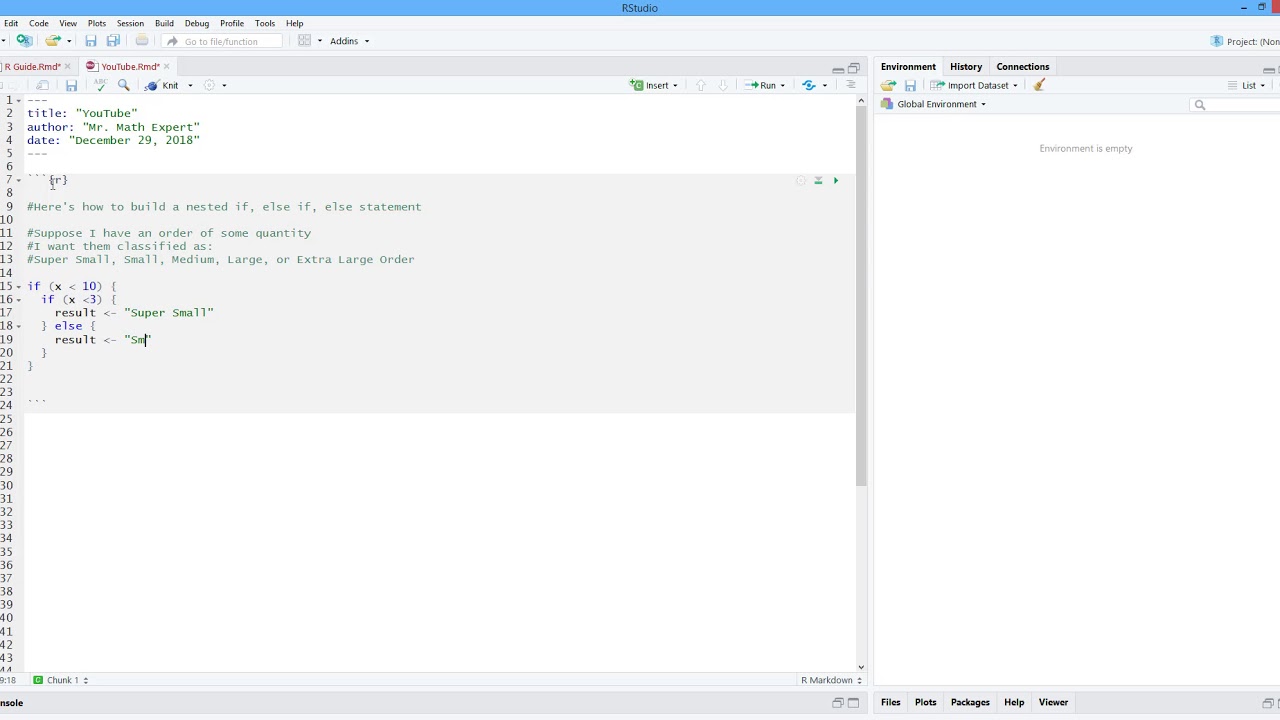This screenshot has width=1280, height=720.
Task: Close the R Guide.Rmd tab
Action: click(69, 67)
